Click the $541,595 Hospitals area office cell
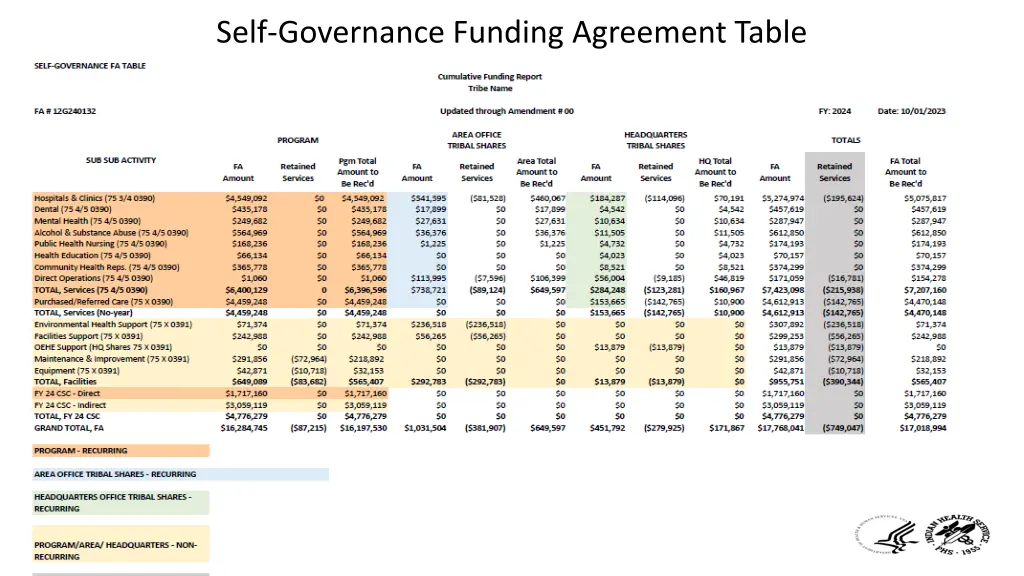The height and width of the screenshot is (576, 1024). pyautogui.click(x=428, y=198)
